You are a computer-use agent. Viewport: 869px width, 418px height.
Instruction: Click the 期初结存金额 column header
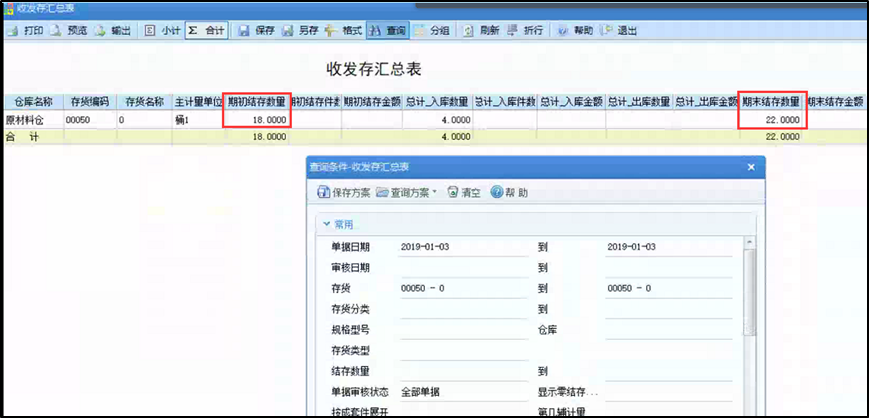(372, 101)
